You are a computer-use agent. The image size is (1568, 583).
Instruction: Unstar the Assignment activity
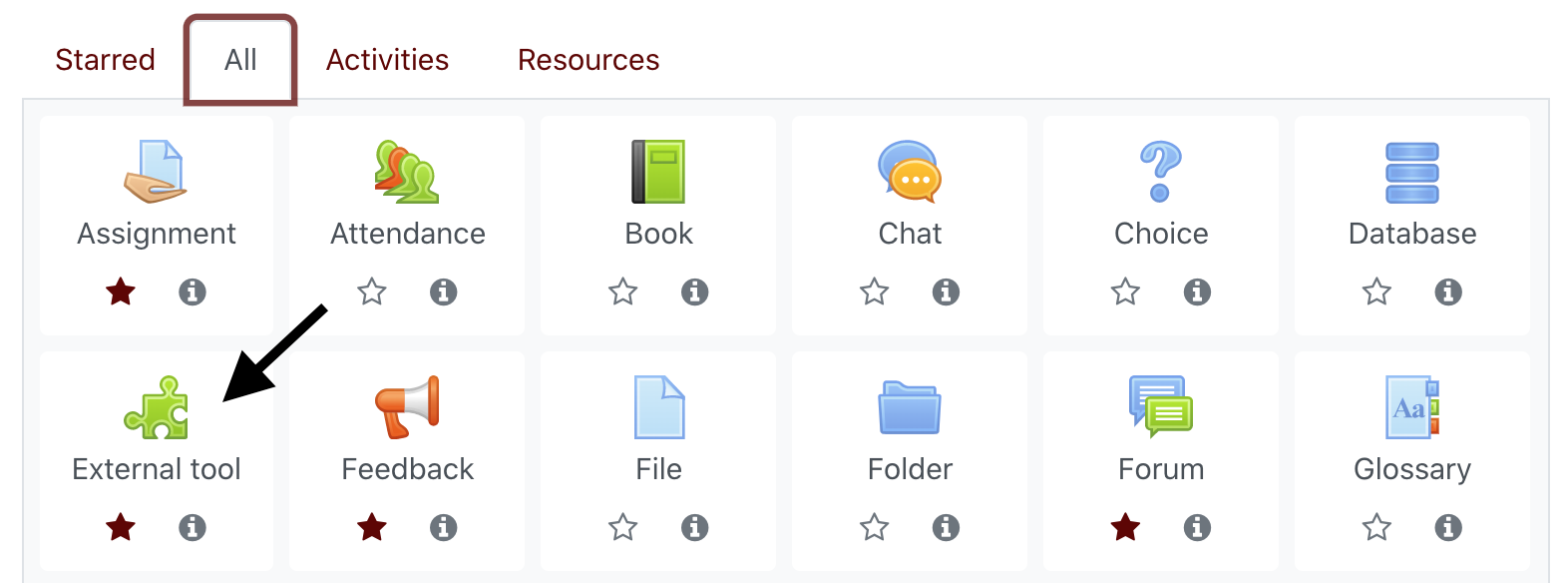click(x=121, y=292)
